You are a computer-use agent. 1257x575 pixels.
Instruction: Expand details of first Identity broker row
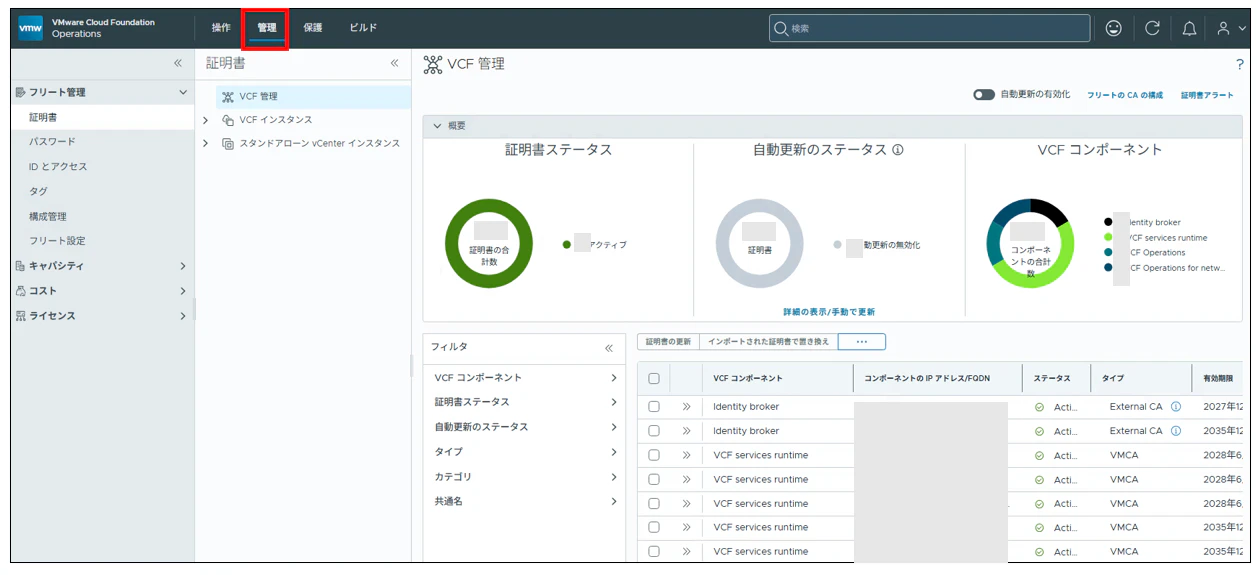point(687,407)
